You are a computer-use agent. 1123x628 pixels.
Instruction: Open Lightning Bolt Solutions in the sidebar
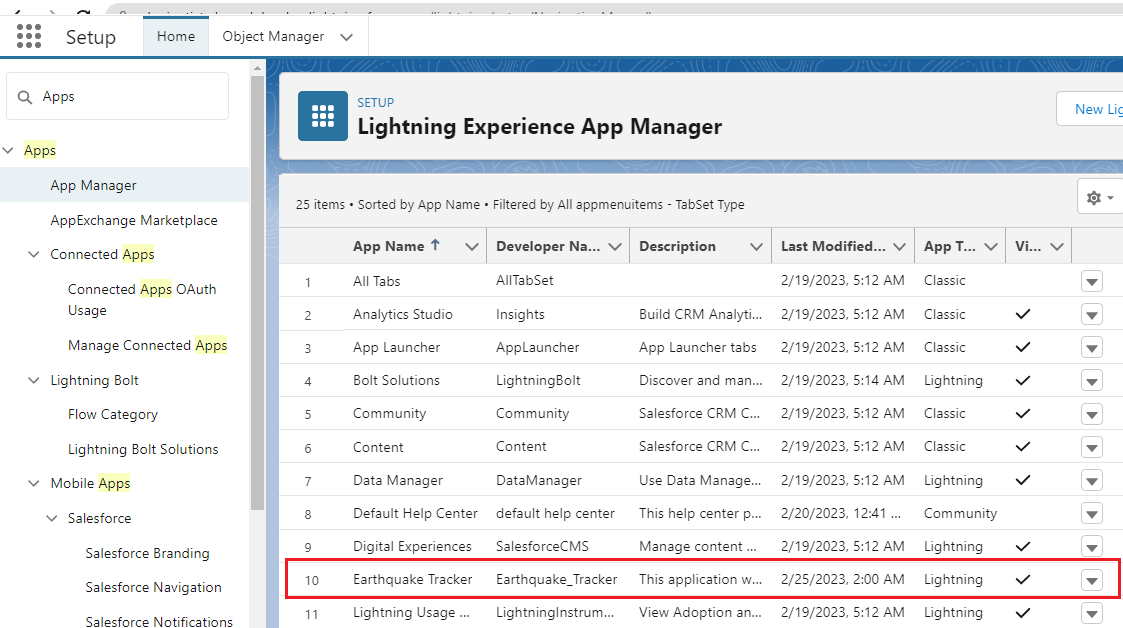(x=143, y=449)
